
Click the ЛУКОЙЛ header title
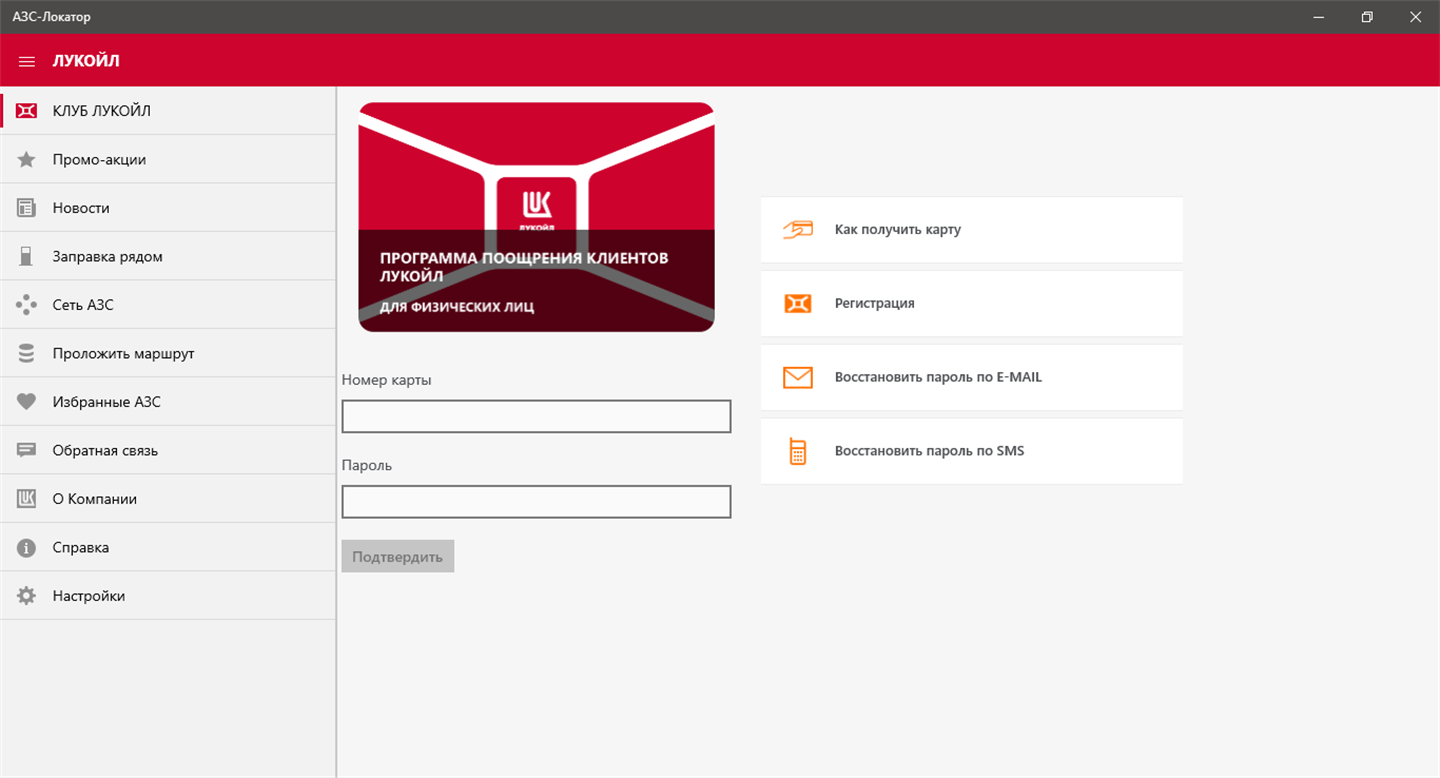(86, 61)
